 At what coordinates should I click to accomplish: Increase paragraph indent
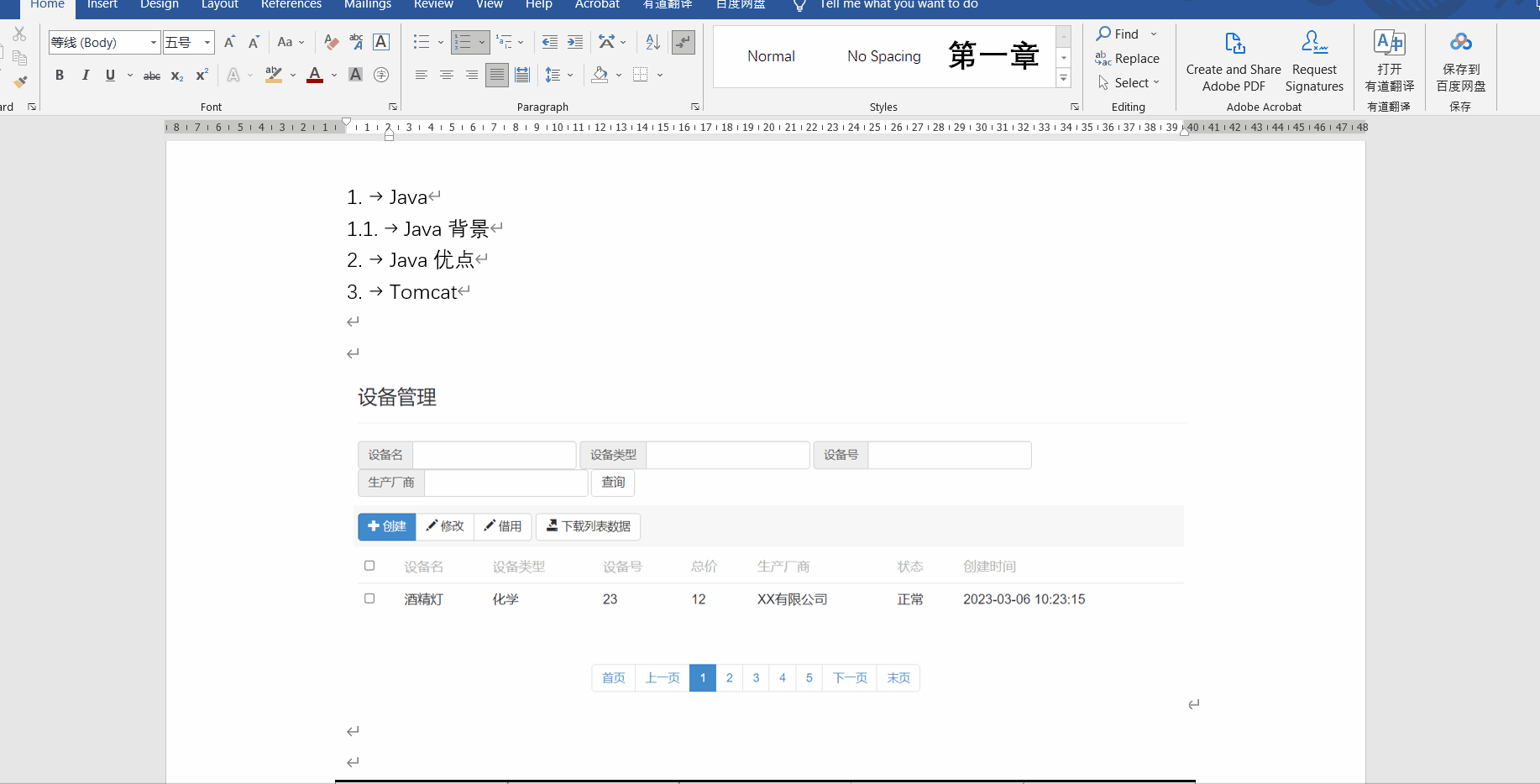575,42
